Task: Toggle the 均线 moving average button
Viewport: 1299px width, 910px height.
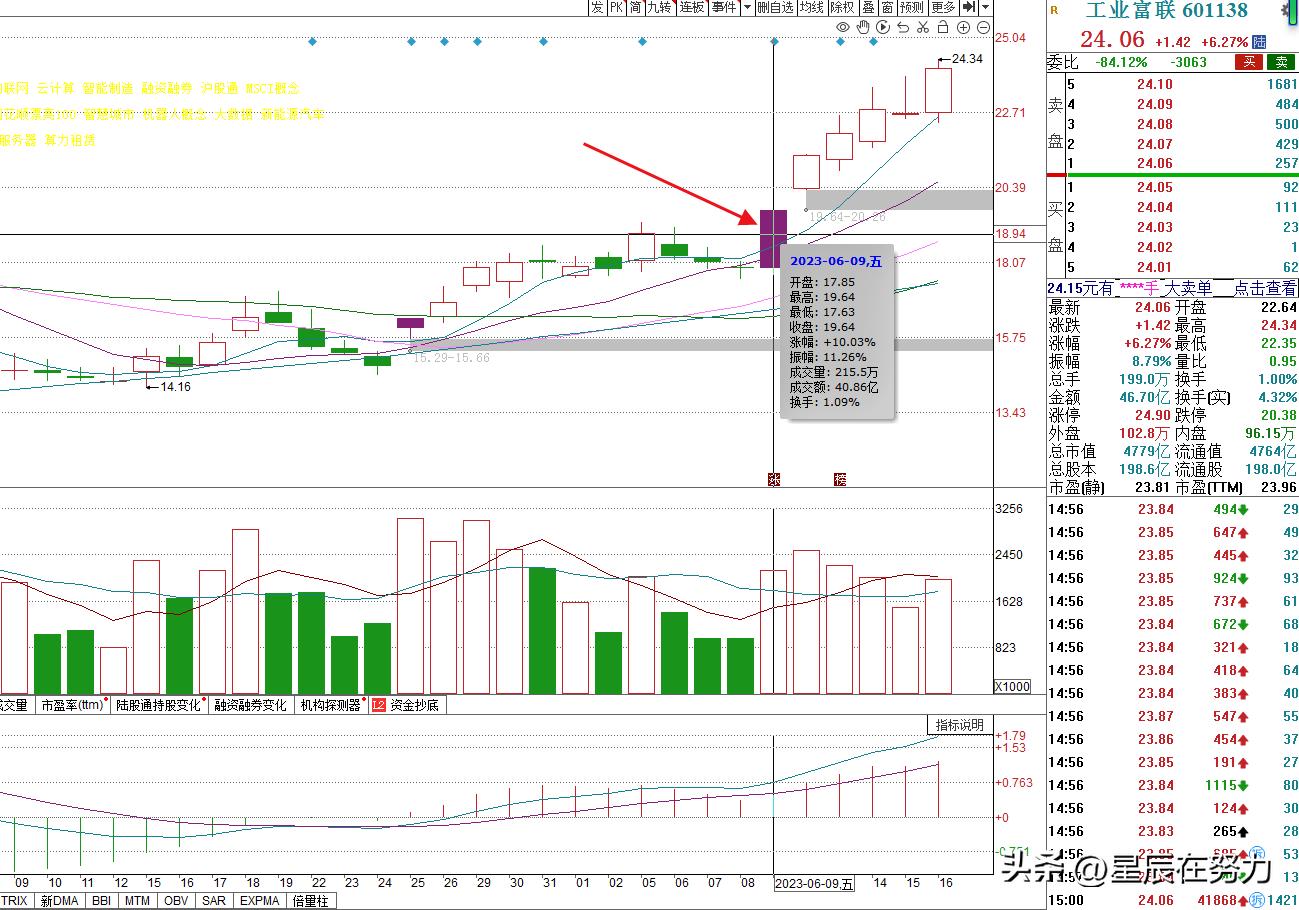Action: coord(812,8)
